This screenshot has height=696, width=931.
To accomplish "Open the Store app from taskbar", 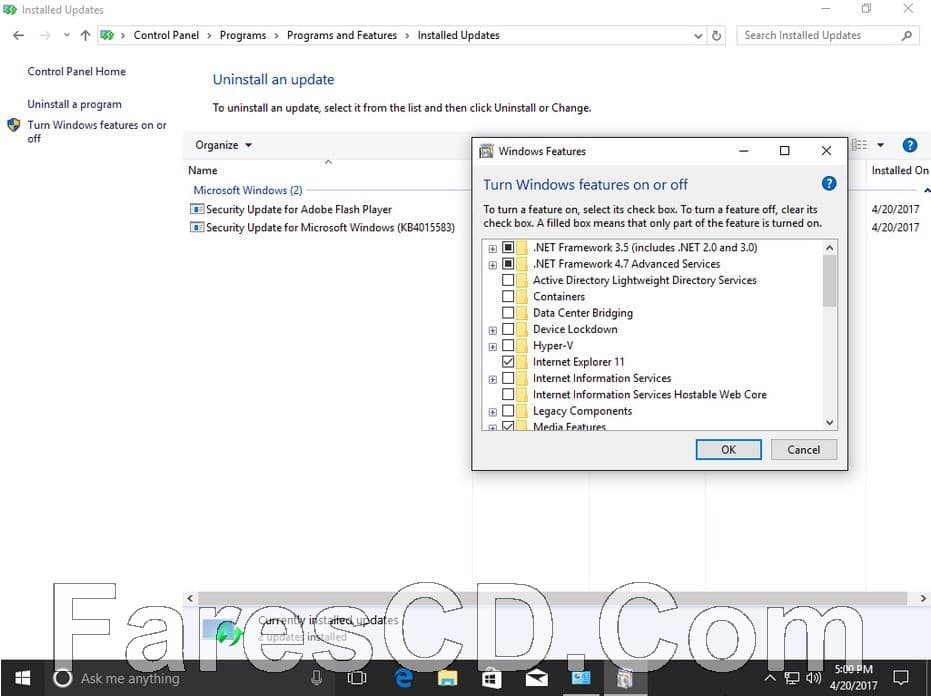I will point(492,678).
